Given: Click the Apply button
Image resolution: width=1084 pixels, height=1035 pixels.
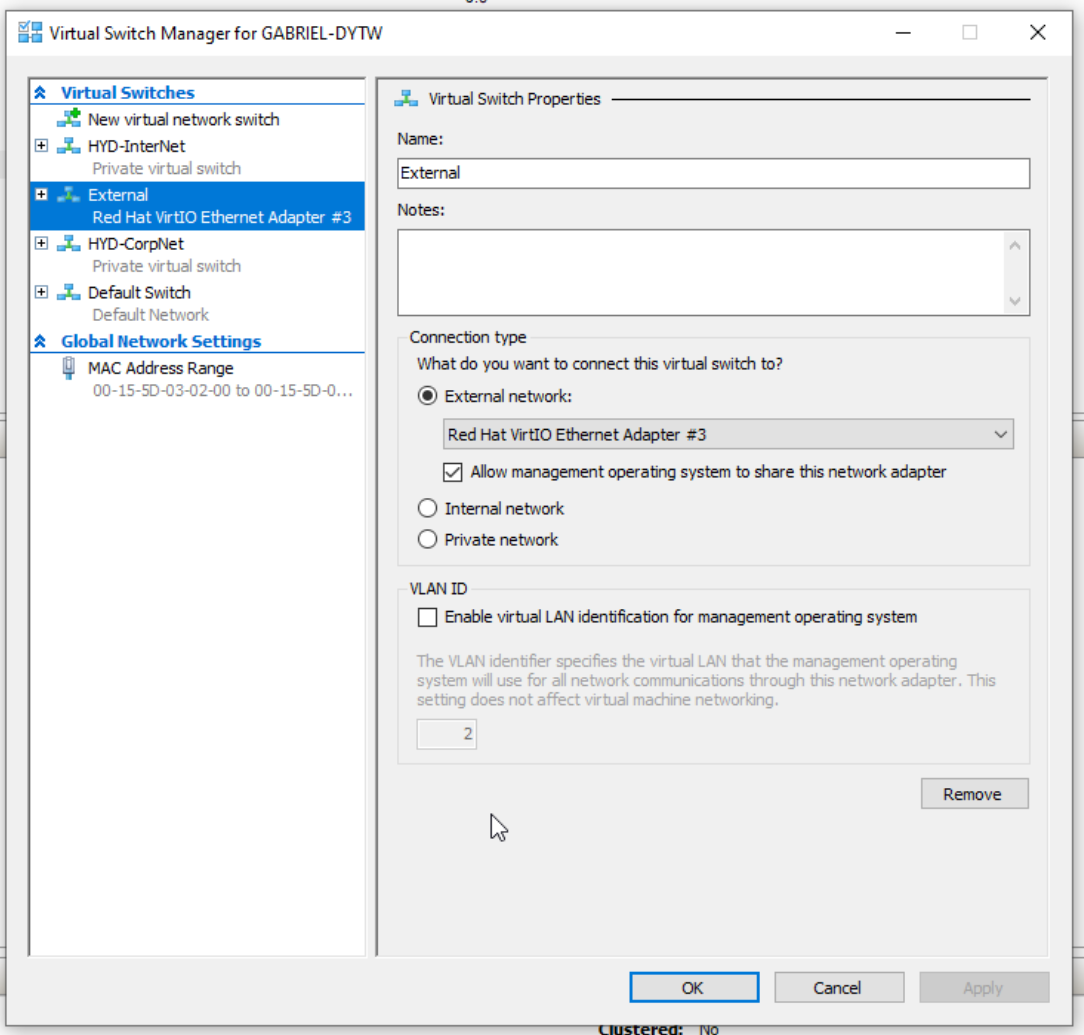Looking at the screenshot, I should [984, 987].
